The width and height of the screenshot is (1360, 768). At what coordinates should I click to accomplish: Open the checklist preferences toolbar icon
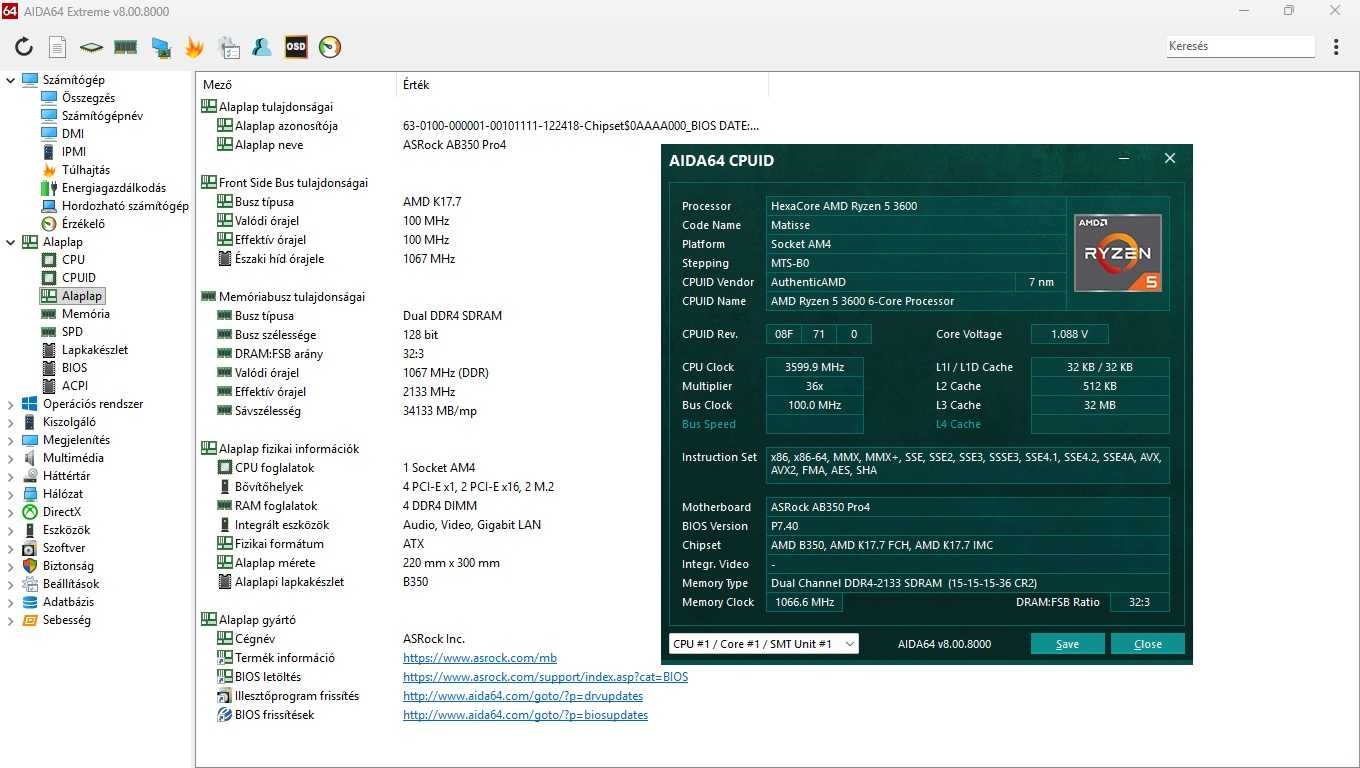tap(229, 47)
